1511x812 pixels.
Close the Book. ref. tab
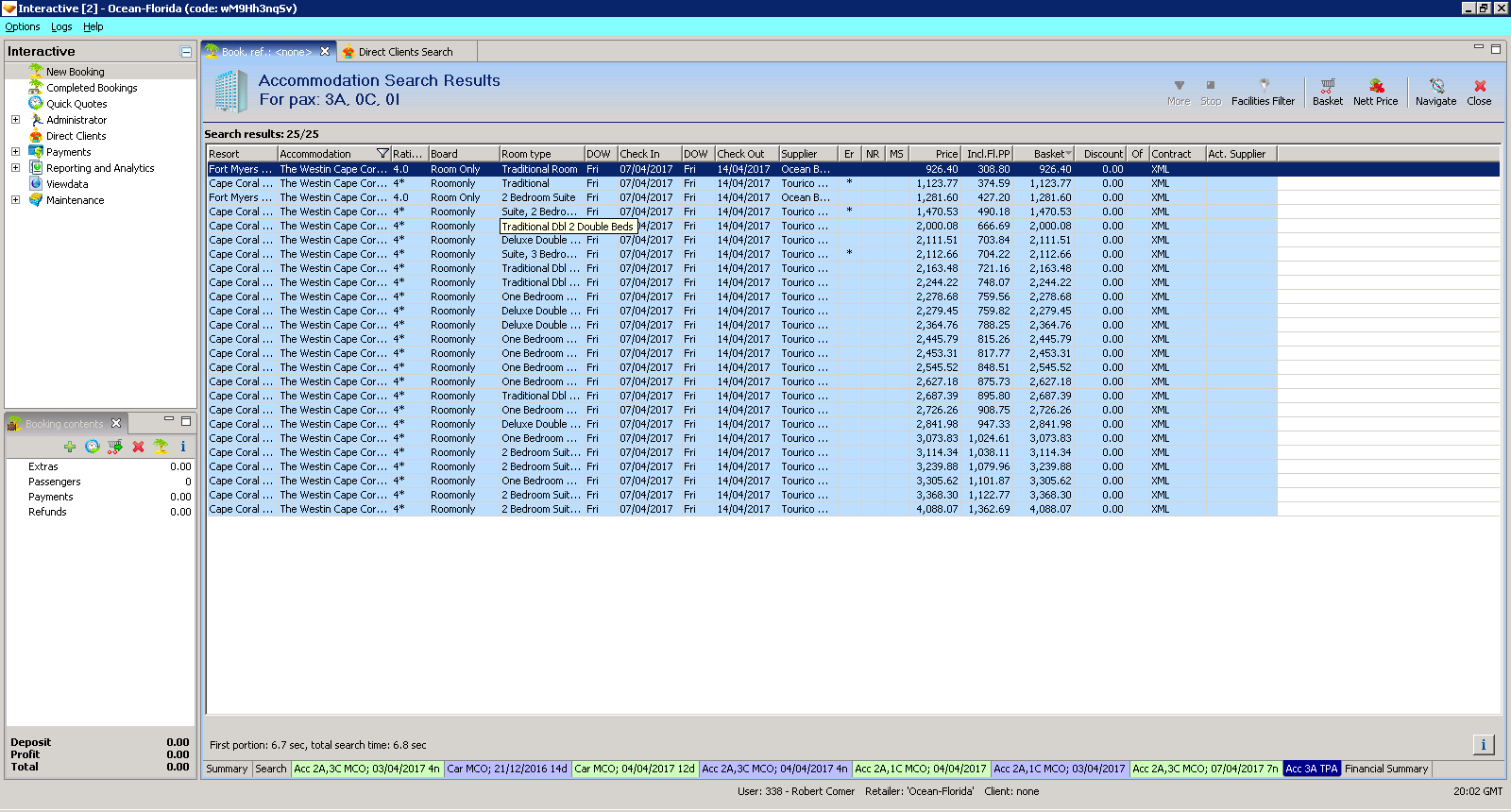pos(325,52)
